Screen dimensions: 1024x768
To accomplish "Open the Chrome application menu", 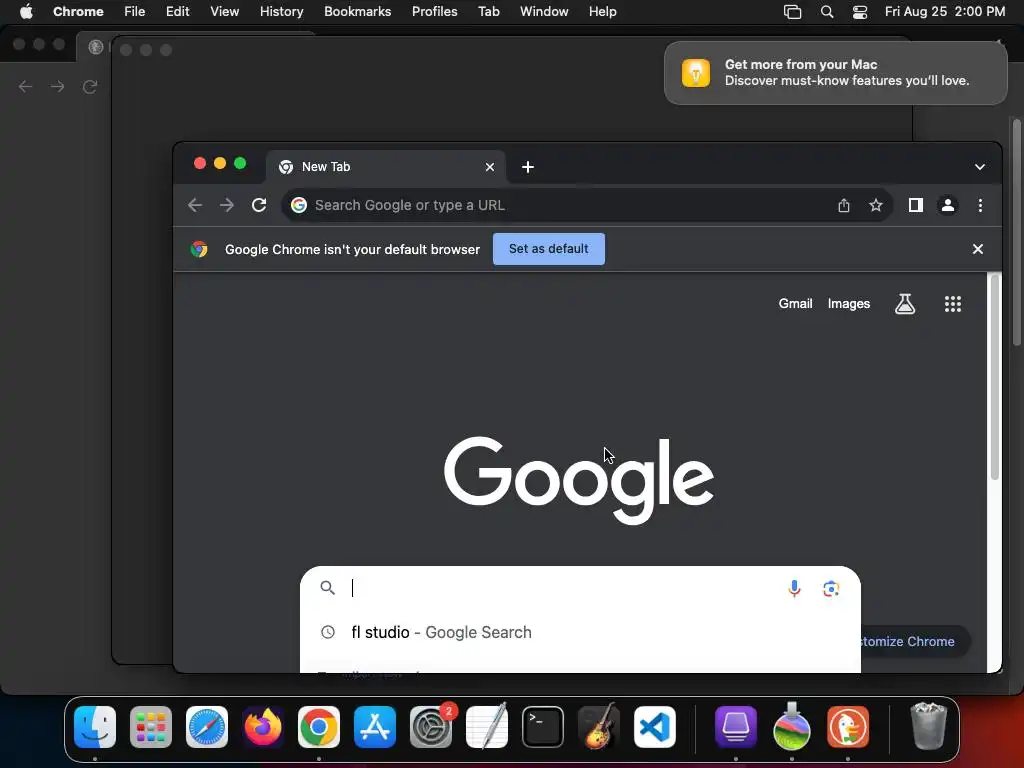I will click(x=78, y=11).
